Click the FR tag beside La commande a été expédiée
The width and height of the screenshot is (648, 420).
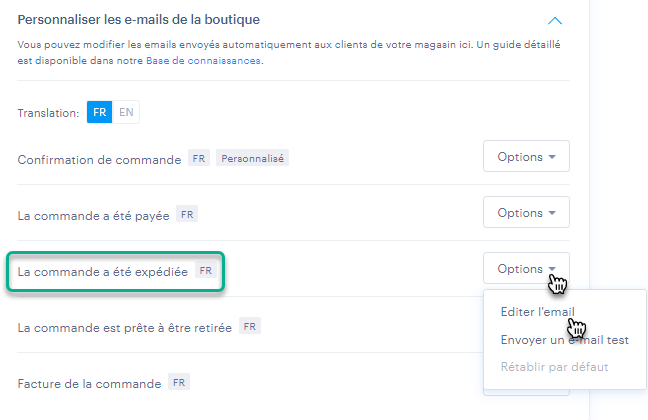tap(205, 270)
